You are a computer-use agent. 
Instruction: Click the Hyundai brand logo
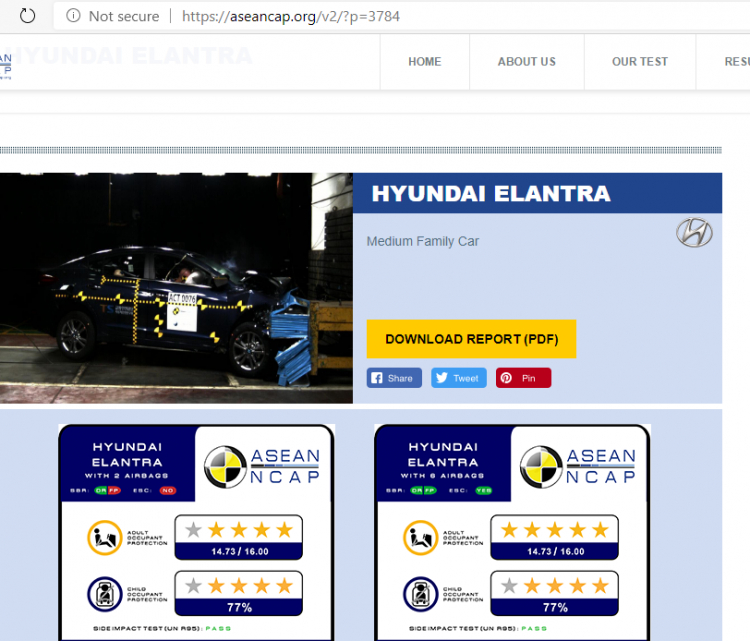(694, 232)
